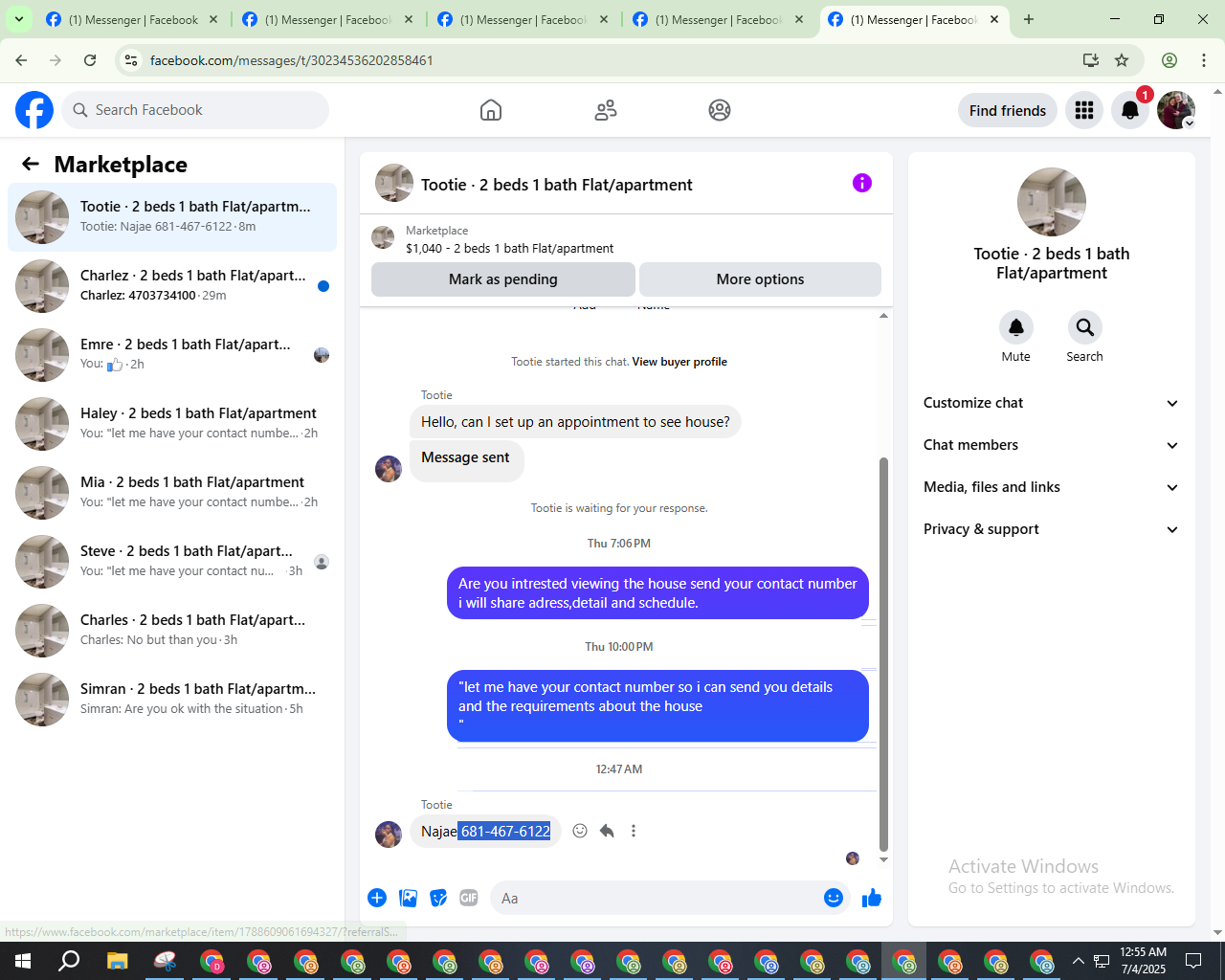Click Find friends button
The width and height of the screenshot is (1225, 980).
pyautogui.click(x=1008, y=110)
